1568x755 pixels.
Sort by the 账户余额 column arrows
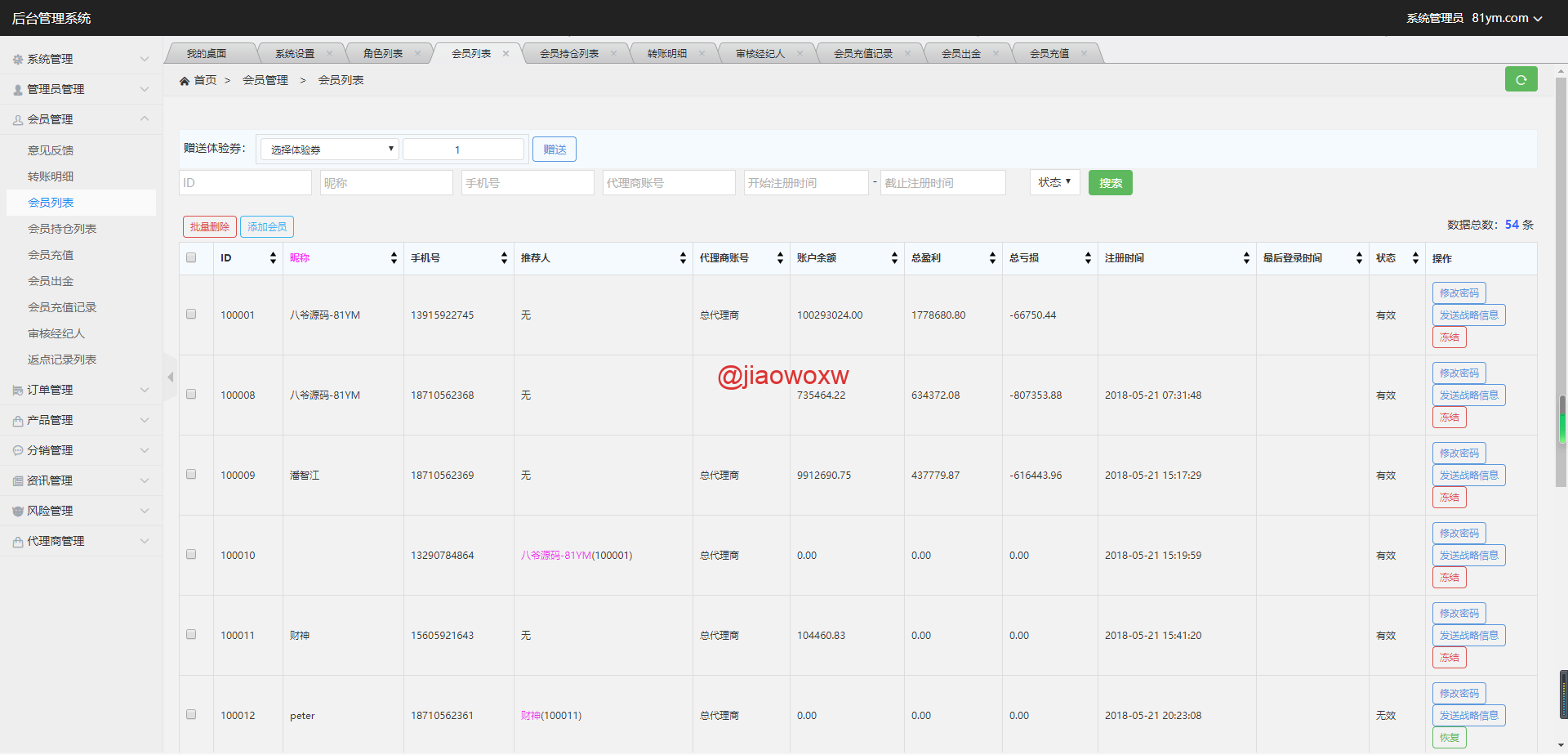[894, 258]
